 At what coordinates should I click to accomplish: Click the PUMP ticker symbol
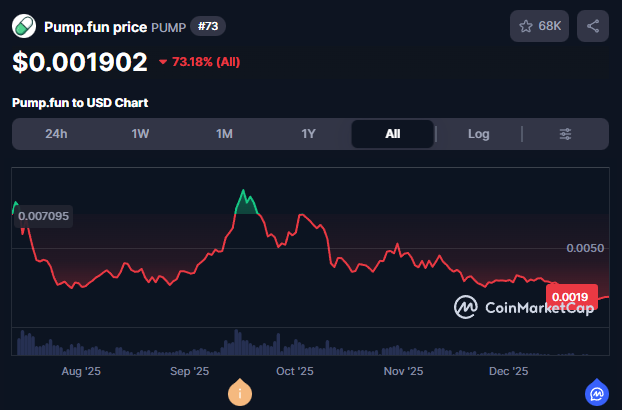[169, 27]
